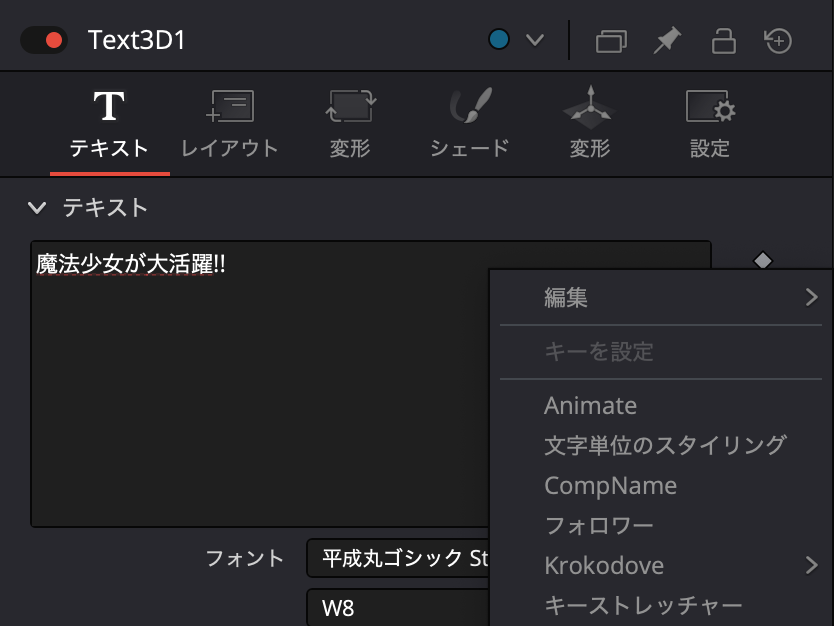Screen dimensions: 834x626
Task: Open the 編集 submenu
Action: [x=661, y=297]
